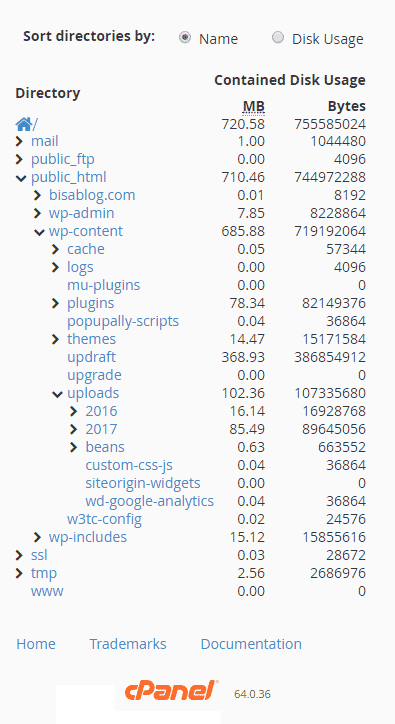Click the MB column header abbreviation
395x724 pixels.
[x=254, y=106]
